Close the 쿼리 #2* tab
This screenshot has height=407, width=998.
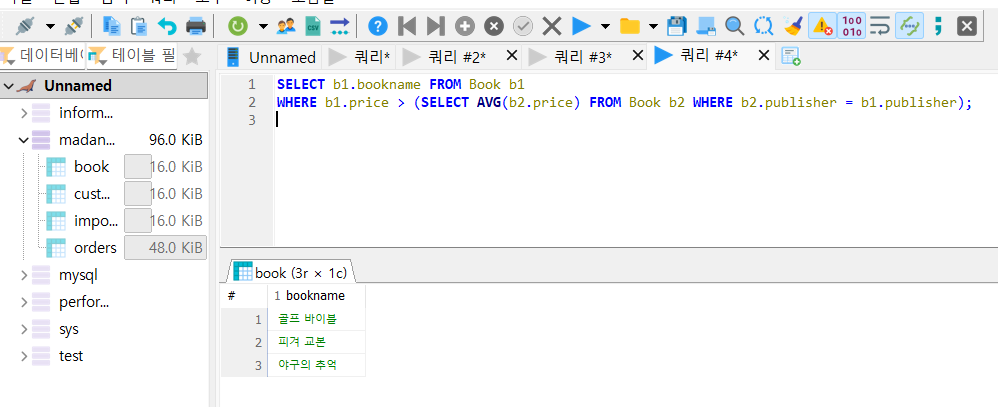(511, 56)
